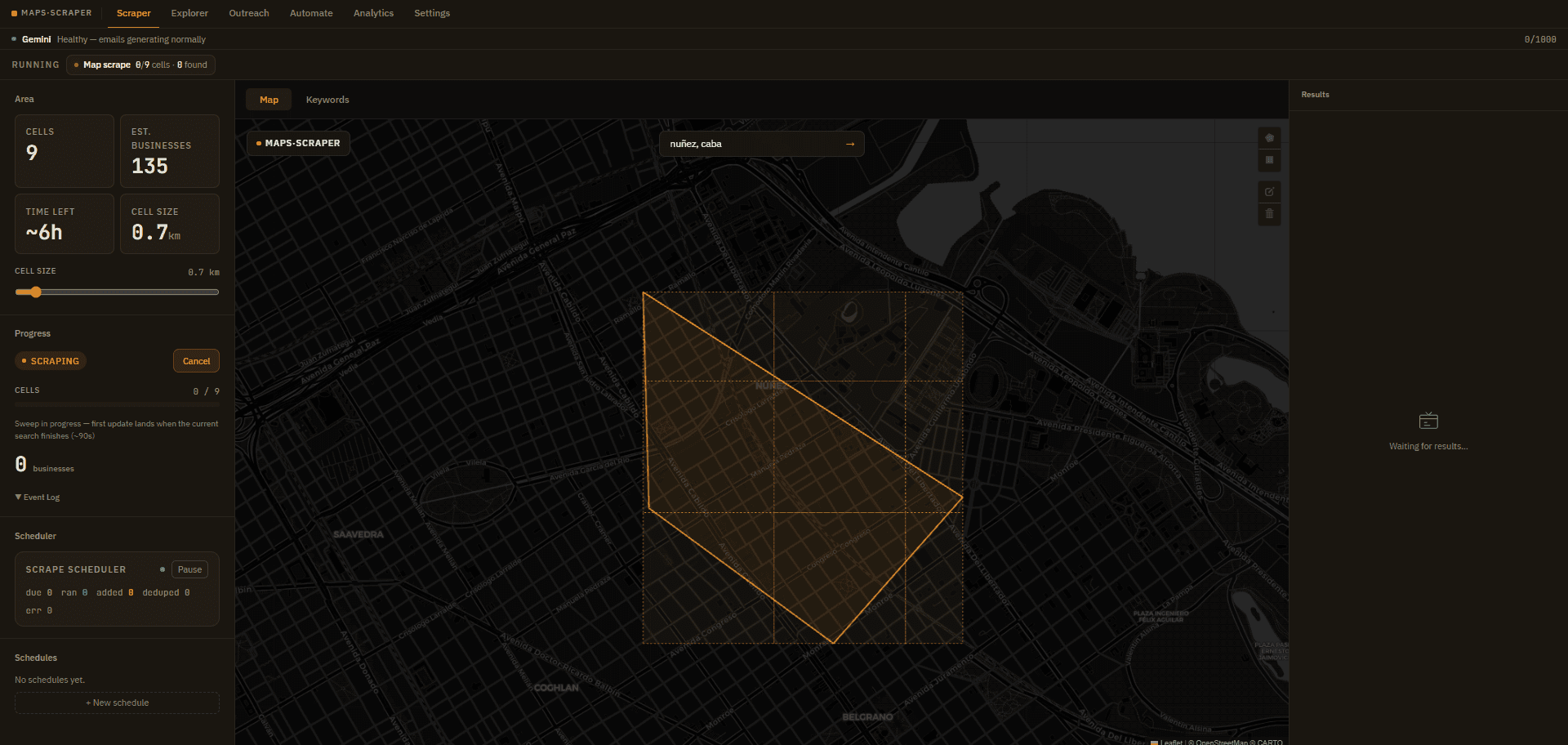
Task: Click the Gemini health status text
Action: click(131, 39)
